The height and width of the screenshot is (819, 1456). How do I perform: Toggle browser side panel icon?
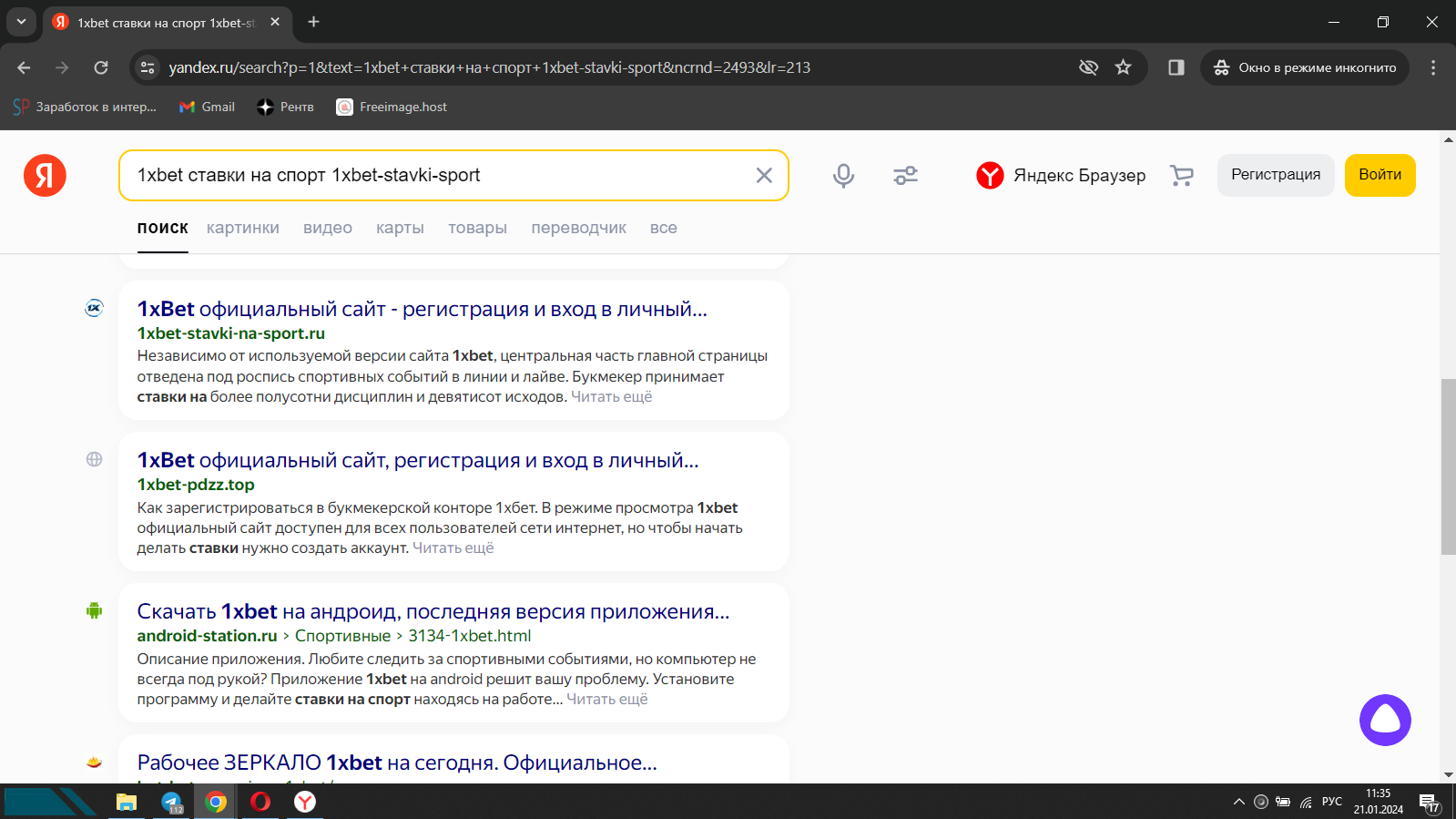(x=1176, y=67)
